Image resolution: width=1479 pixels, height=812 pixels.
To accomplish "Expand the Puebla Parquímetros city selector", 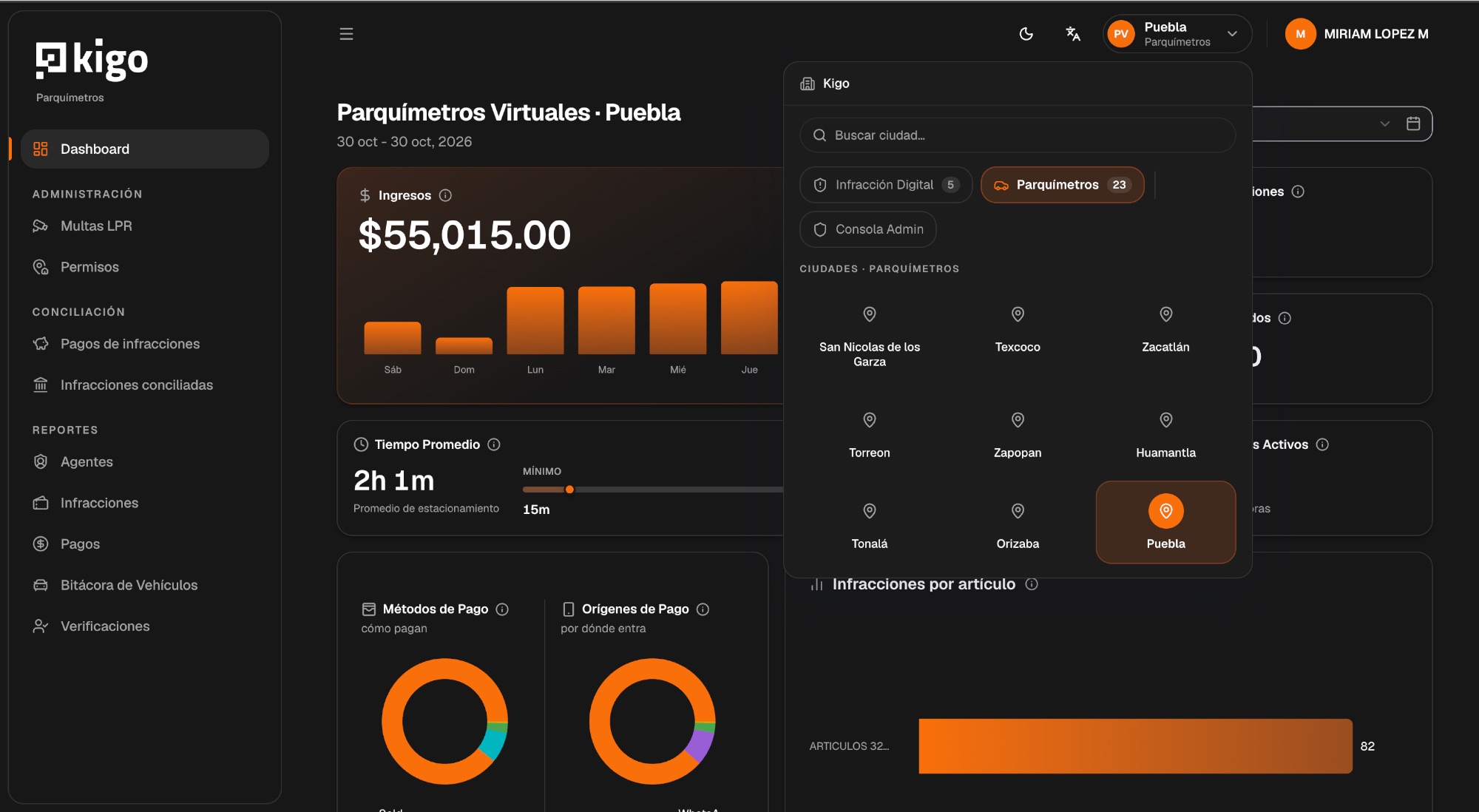I will click(x=1177, y=34).
